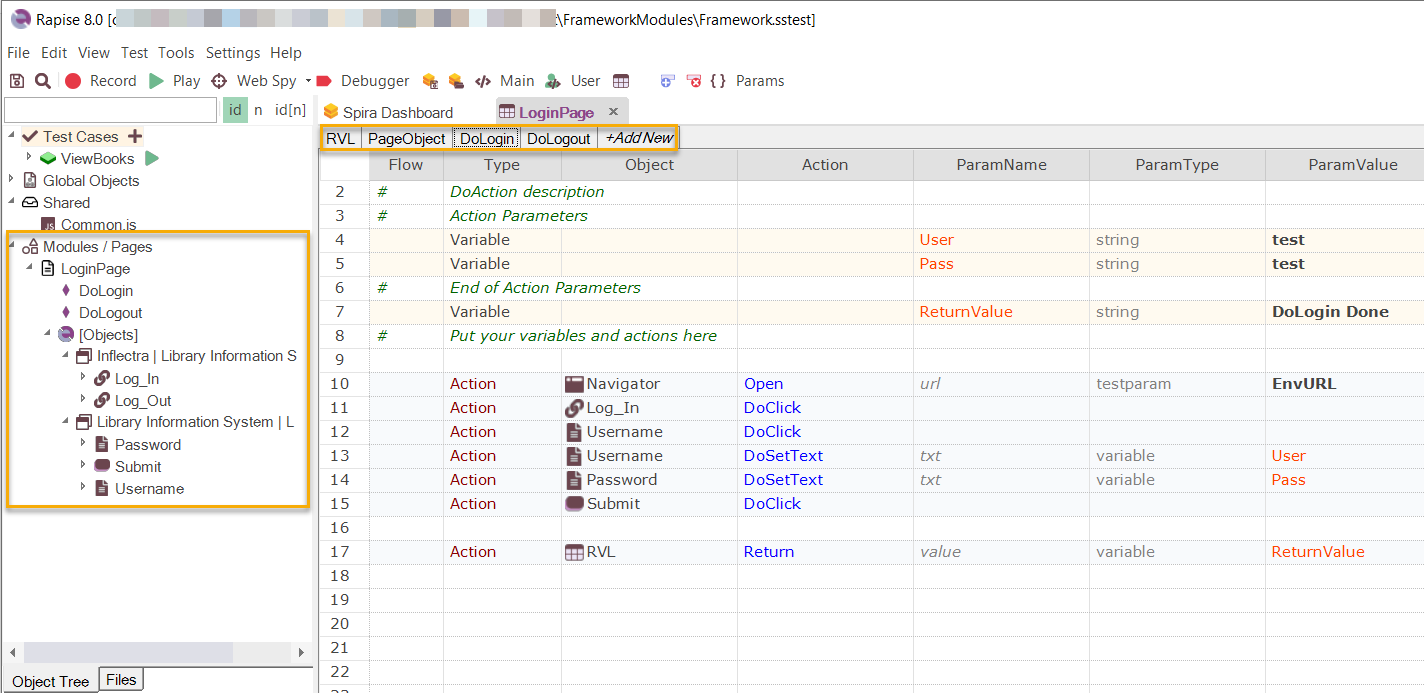Click the +Add New sheet button
This screenshot has height=693, width=1424.
coord(639,138)
